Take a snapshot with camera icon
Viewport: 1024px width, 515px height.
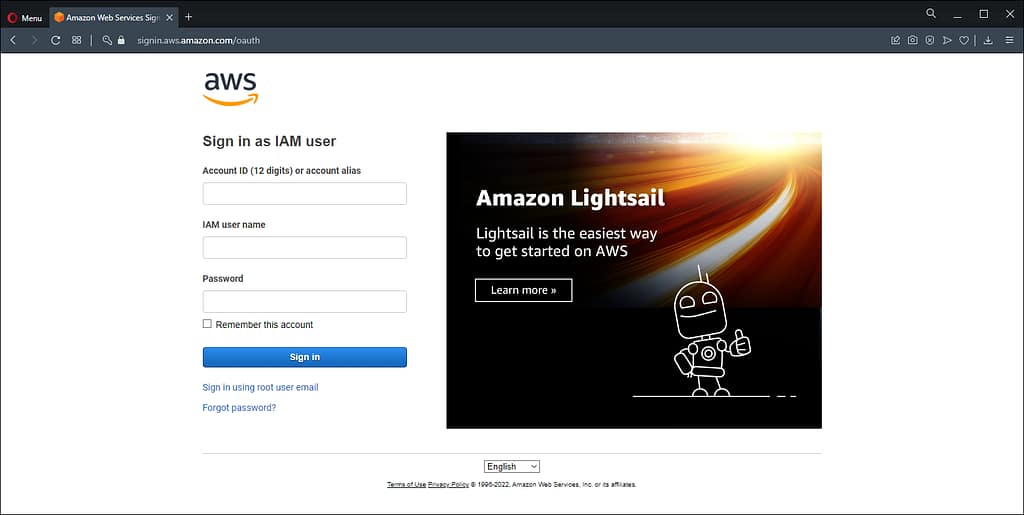click(x=913, y=40)
